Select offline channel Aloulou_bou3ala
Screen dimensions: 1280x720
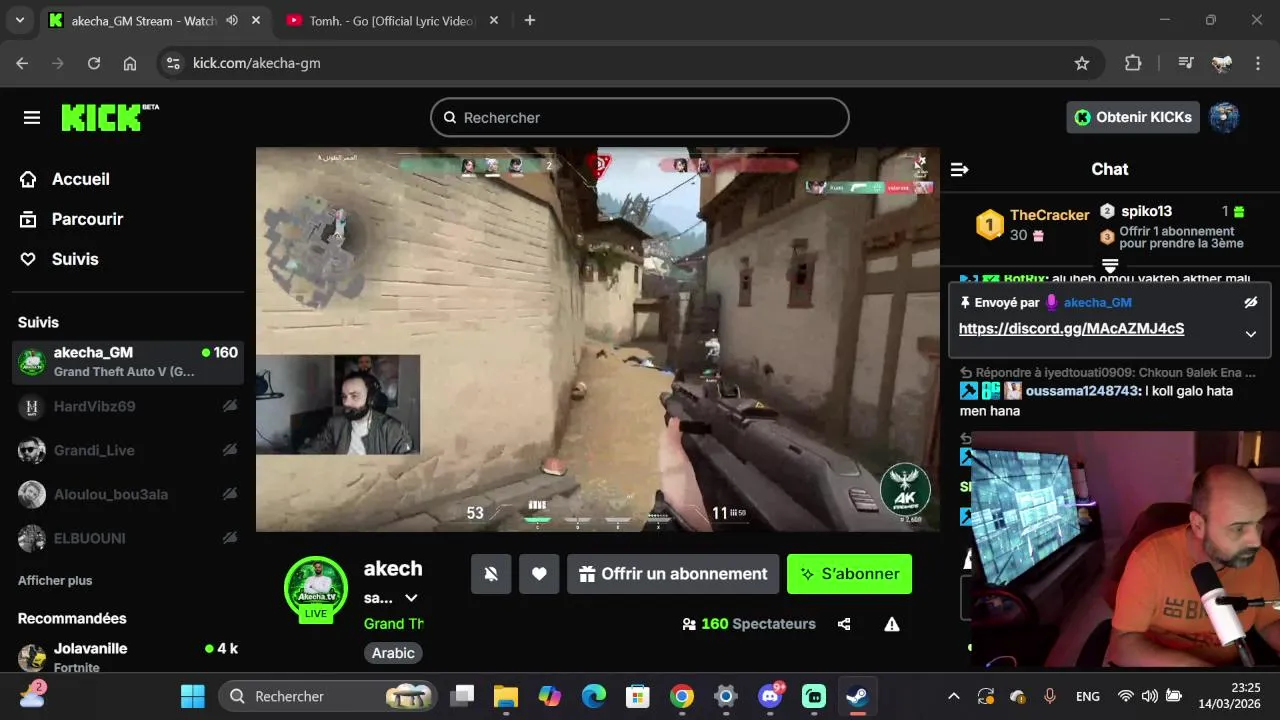tap(128, 494)
